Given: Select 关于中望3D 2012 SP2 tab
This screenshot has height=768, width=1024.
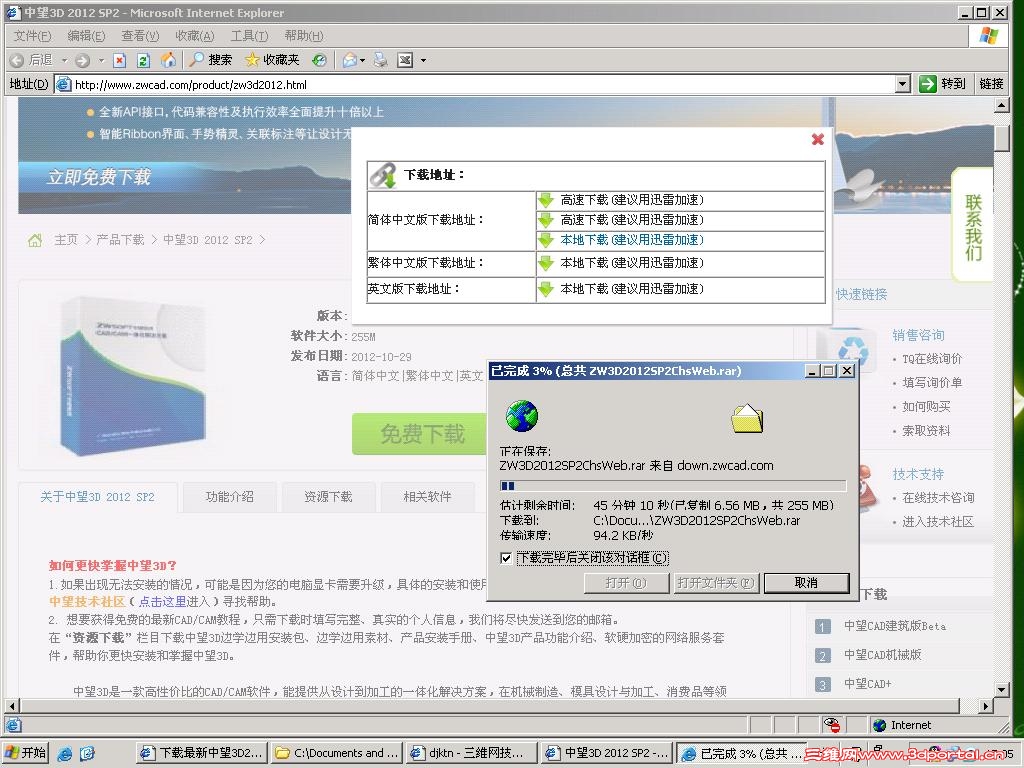Looking at the screenshot, I should [x=97, y=497].
